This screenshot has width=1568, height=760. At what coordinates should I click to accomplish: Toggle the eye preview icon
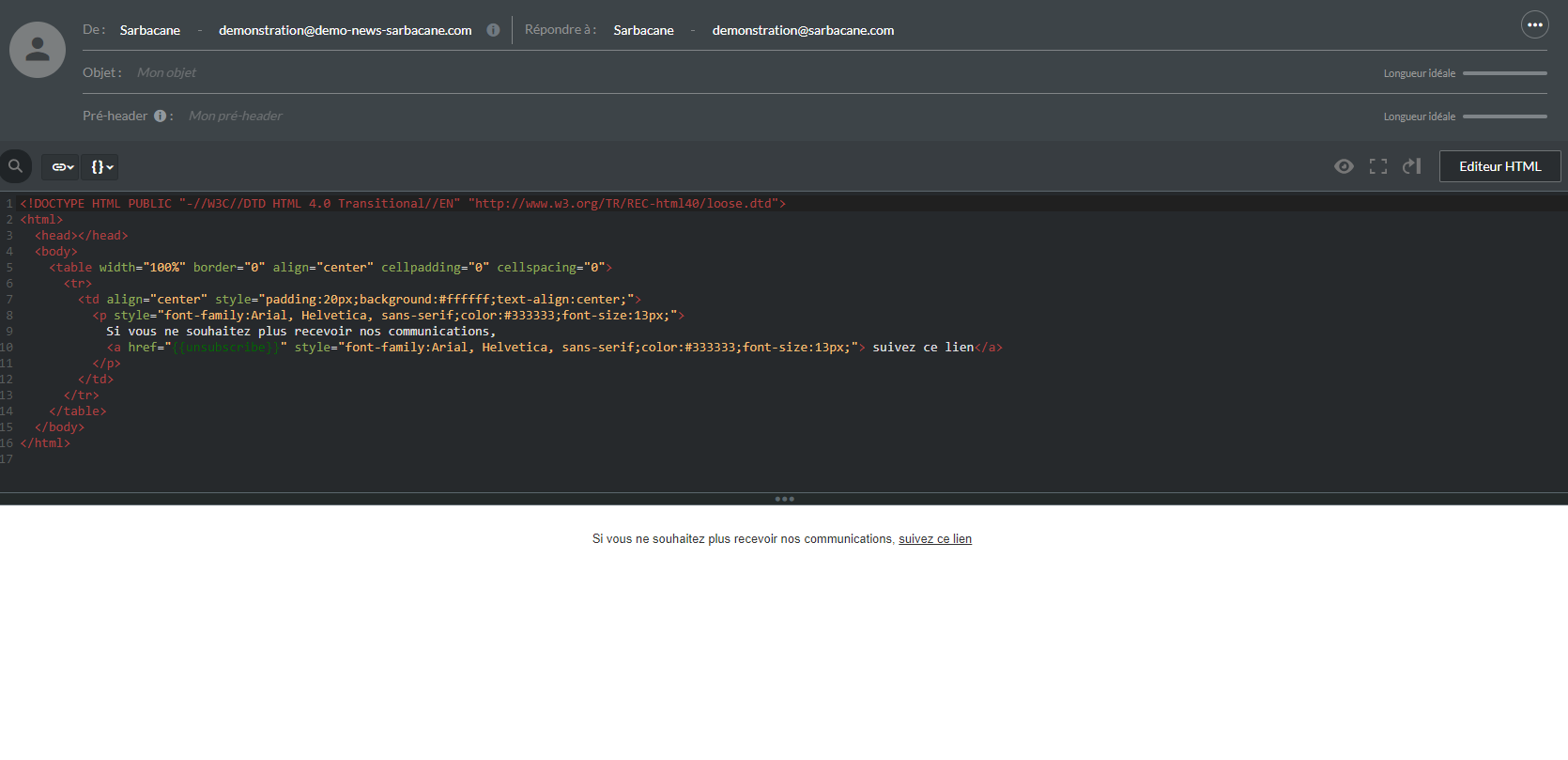[x=1344, y=166]
